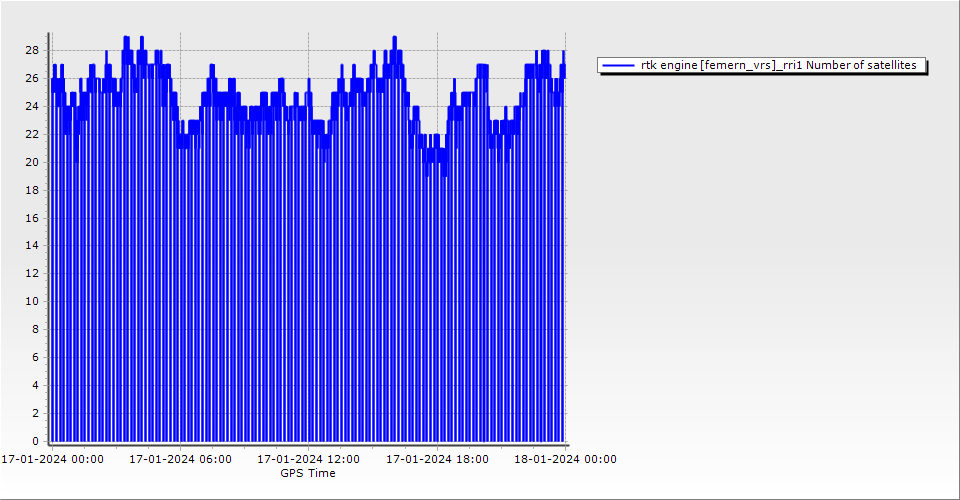Select the y-axis tick label 4

click(x=35, y=385)
